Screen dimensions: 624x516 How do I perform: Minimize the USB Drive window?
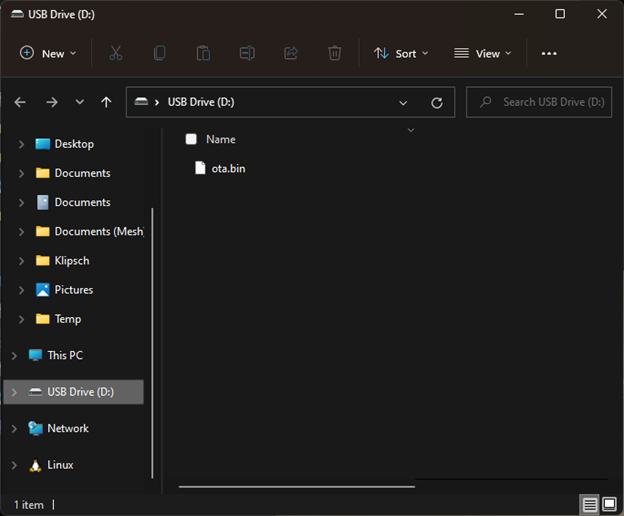(519, 14)
